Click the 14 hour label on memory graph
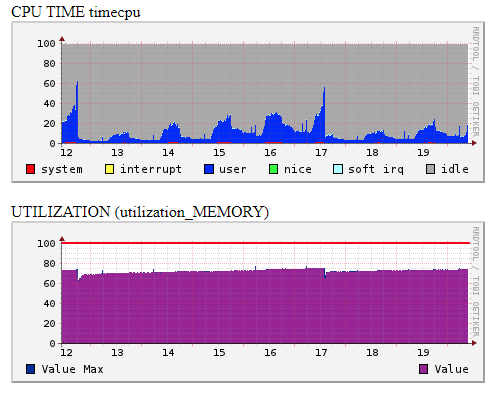The height and width of the screenshot is (396, 493). click(x=168, y=353)
